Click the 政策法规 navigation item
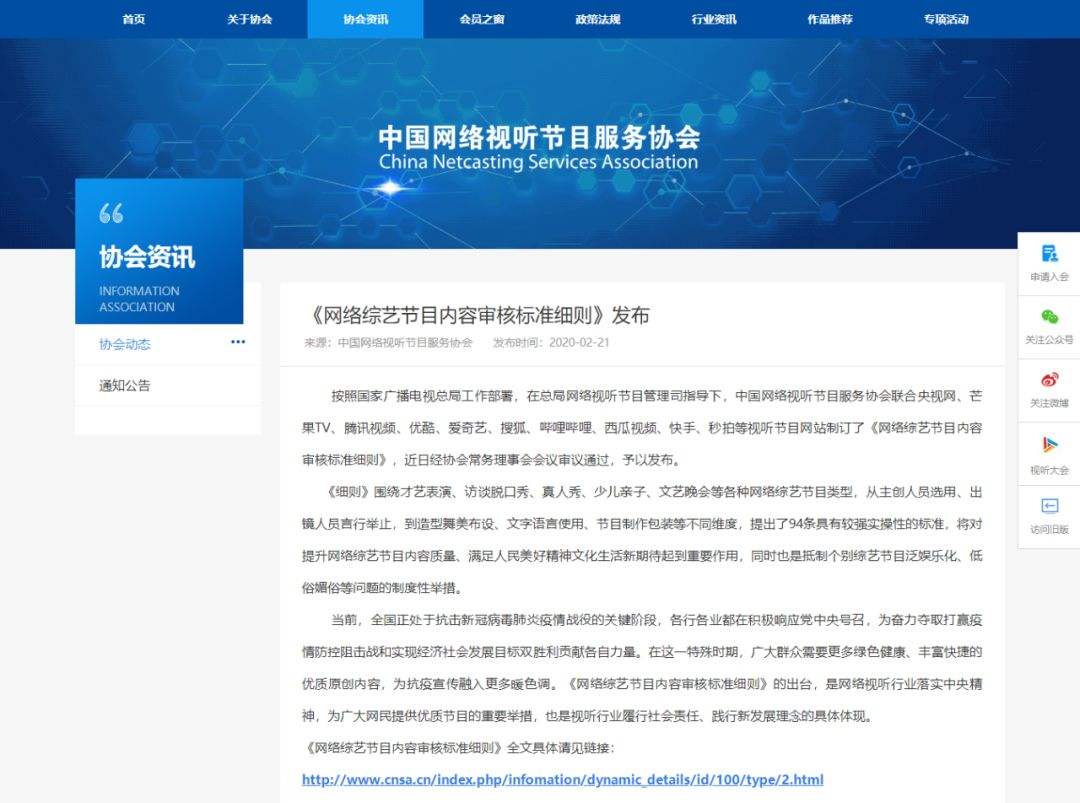 [x=598, y=18]
